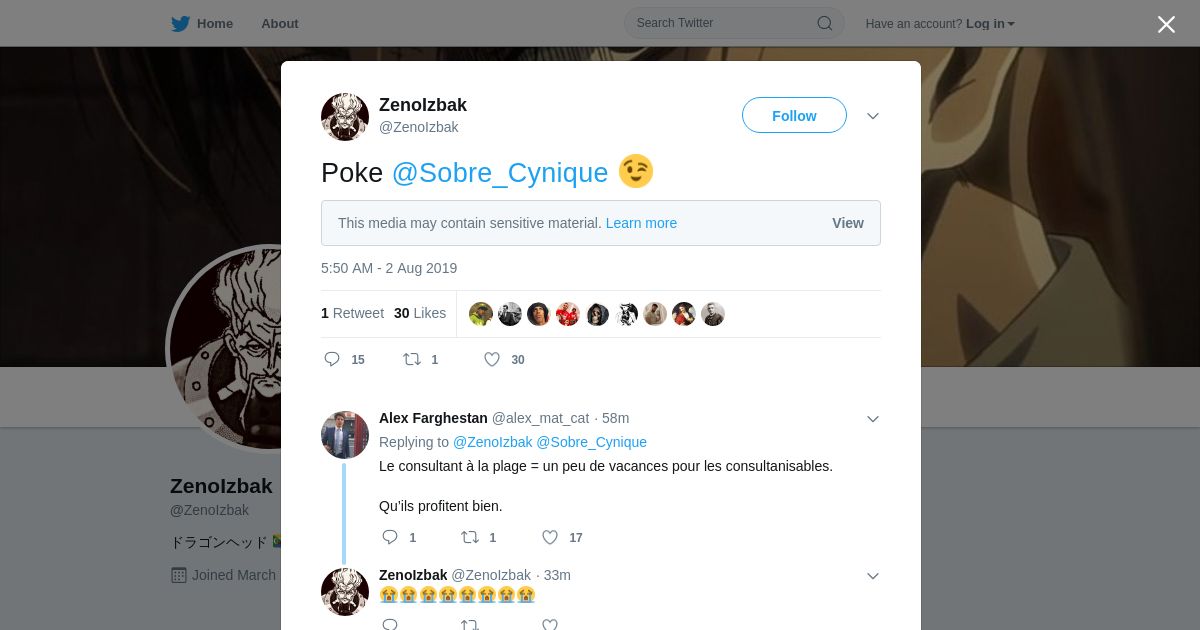Open ZenoIzbak's avatar in tweet header

345,117
